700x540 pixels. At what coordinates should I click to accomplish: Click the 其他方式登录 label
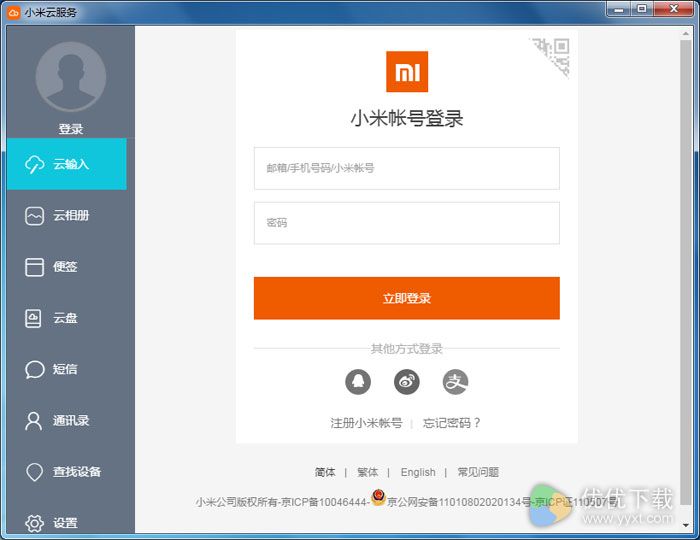[407, 349]
